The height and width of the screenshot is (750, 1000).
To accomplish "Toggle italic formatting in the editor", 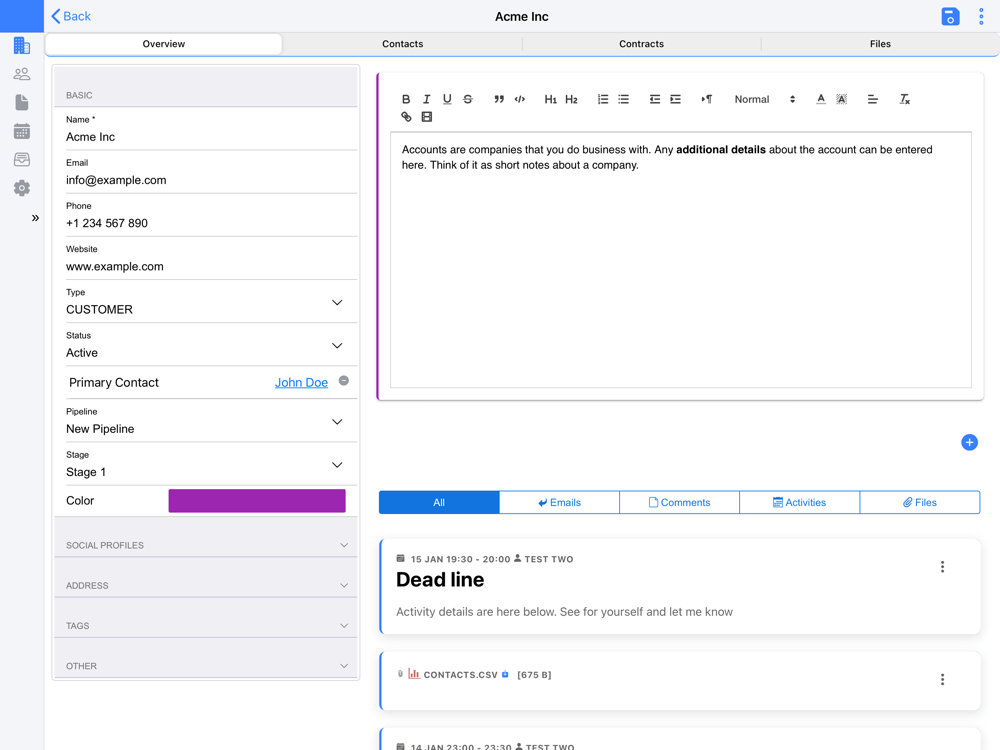I will coord(427,99).
